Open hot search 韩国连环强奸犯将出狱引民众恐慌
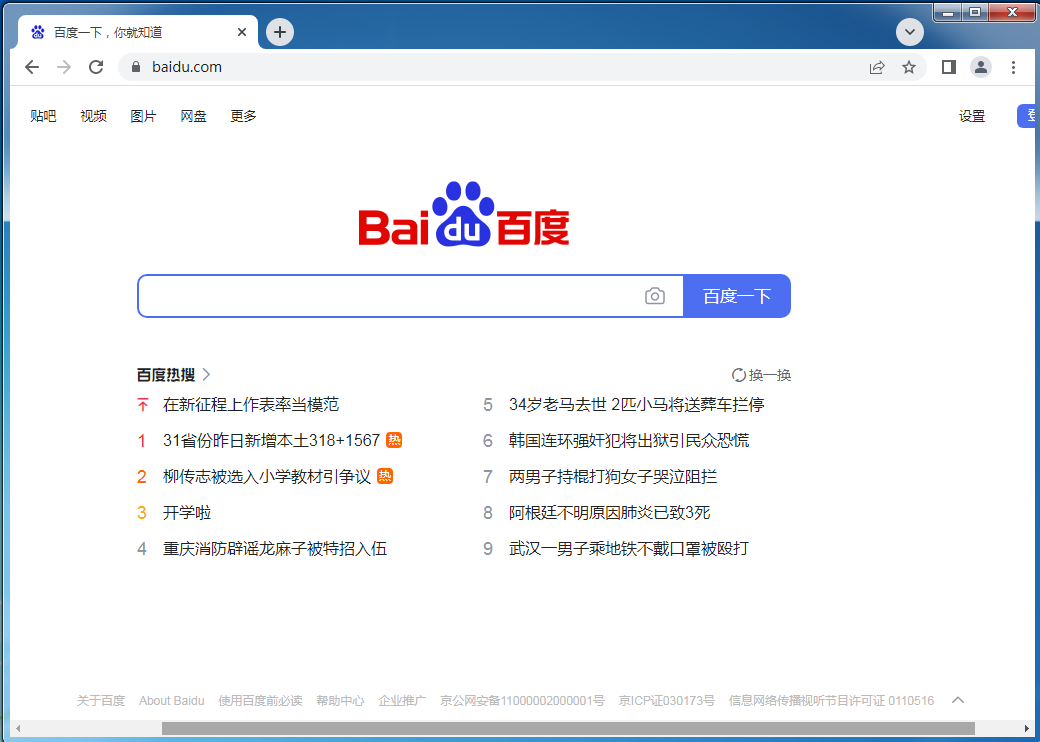The image size is (1040, 742). tap(629, 440)
